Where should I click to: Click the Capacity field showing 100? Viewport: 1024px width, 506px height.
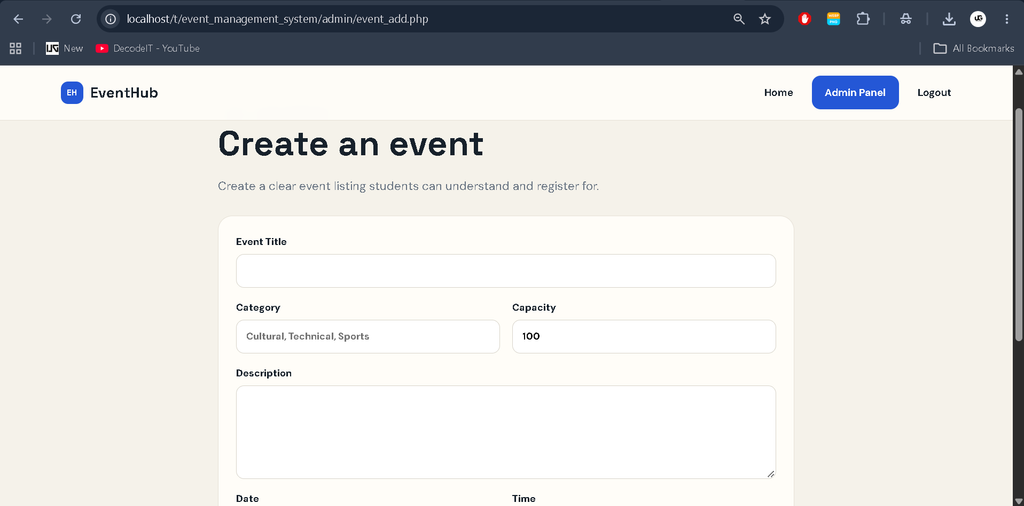644,336
